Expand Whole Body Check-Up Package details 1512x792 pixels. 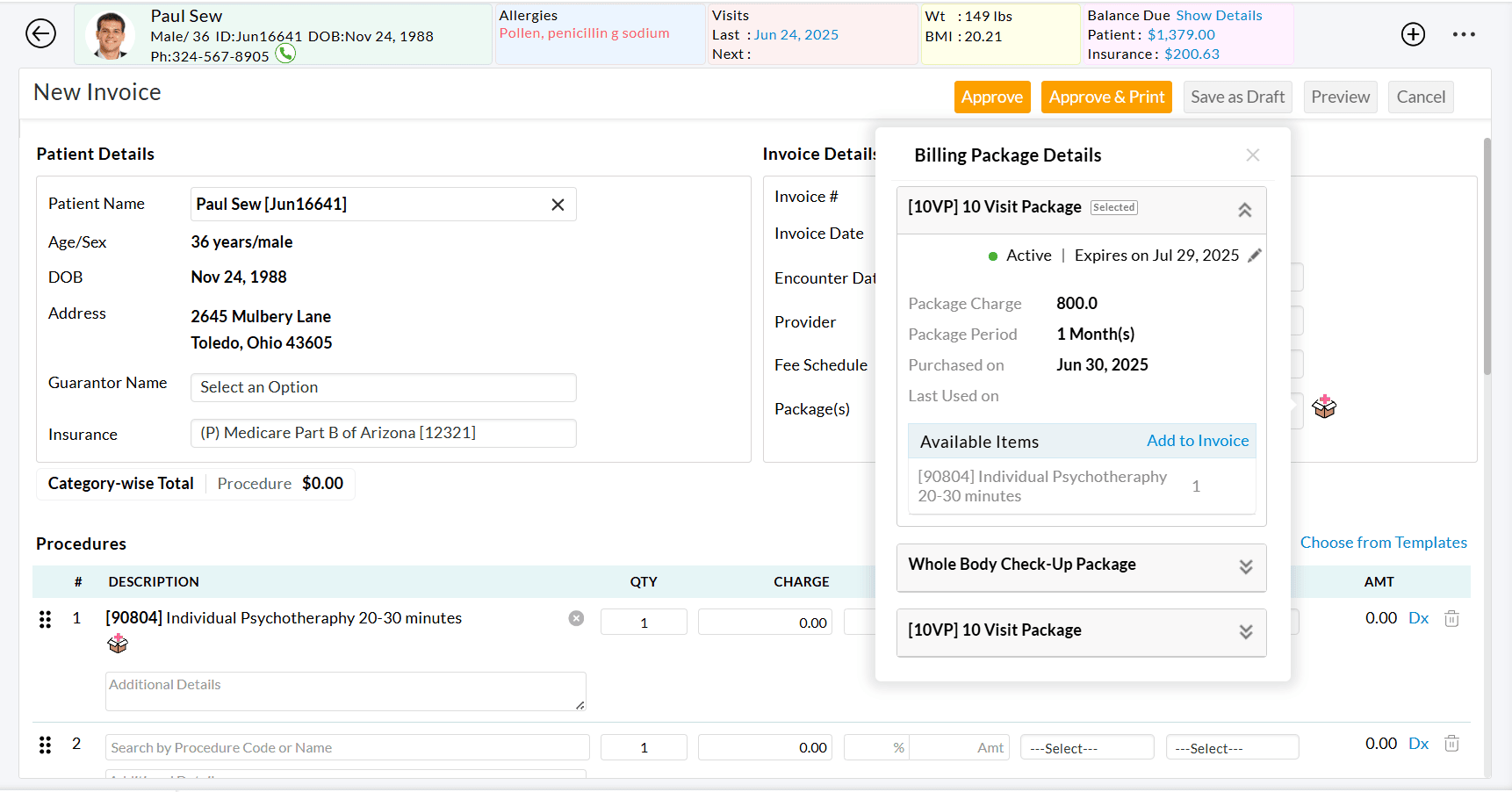1246,567
